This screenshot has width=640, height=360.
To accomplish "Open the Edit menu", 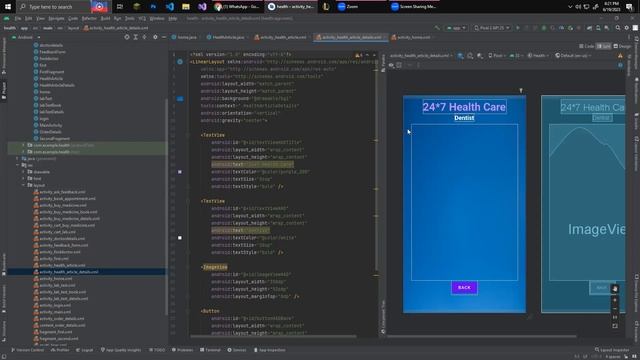I will 28,18.
